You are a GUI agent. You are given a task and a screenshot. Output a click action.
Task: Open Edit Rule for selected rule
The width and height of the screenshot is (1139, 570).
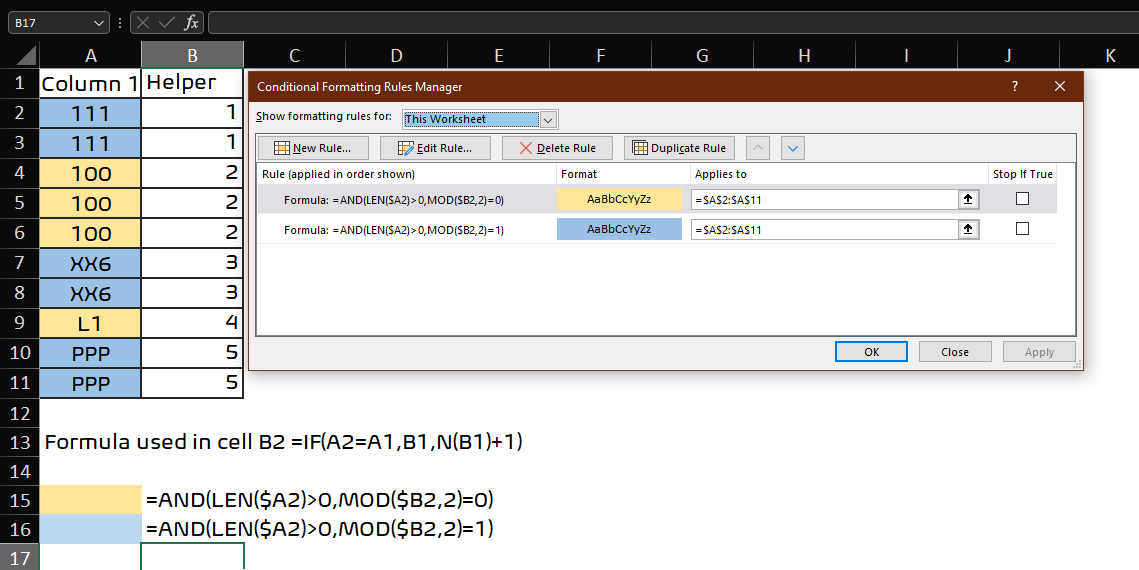pos(435,148)
